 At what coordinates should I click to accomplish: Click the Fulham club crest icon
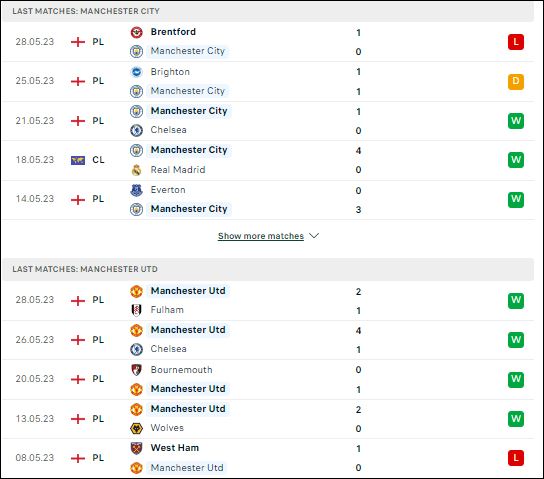tap(136, 310)
